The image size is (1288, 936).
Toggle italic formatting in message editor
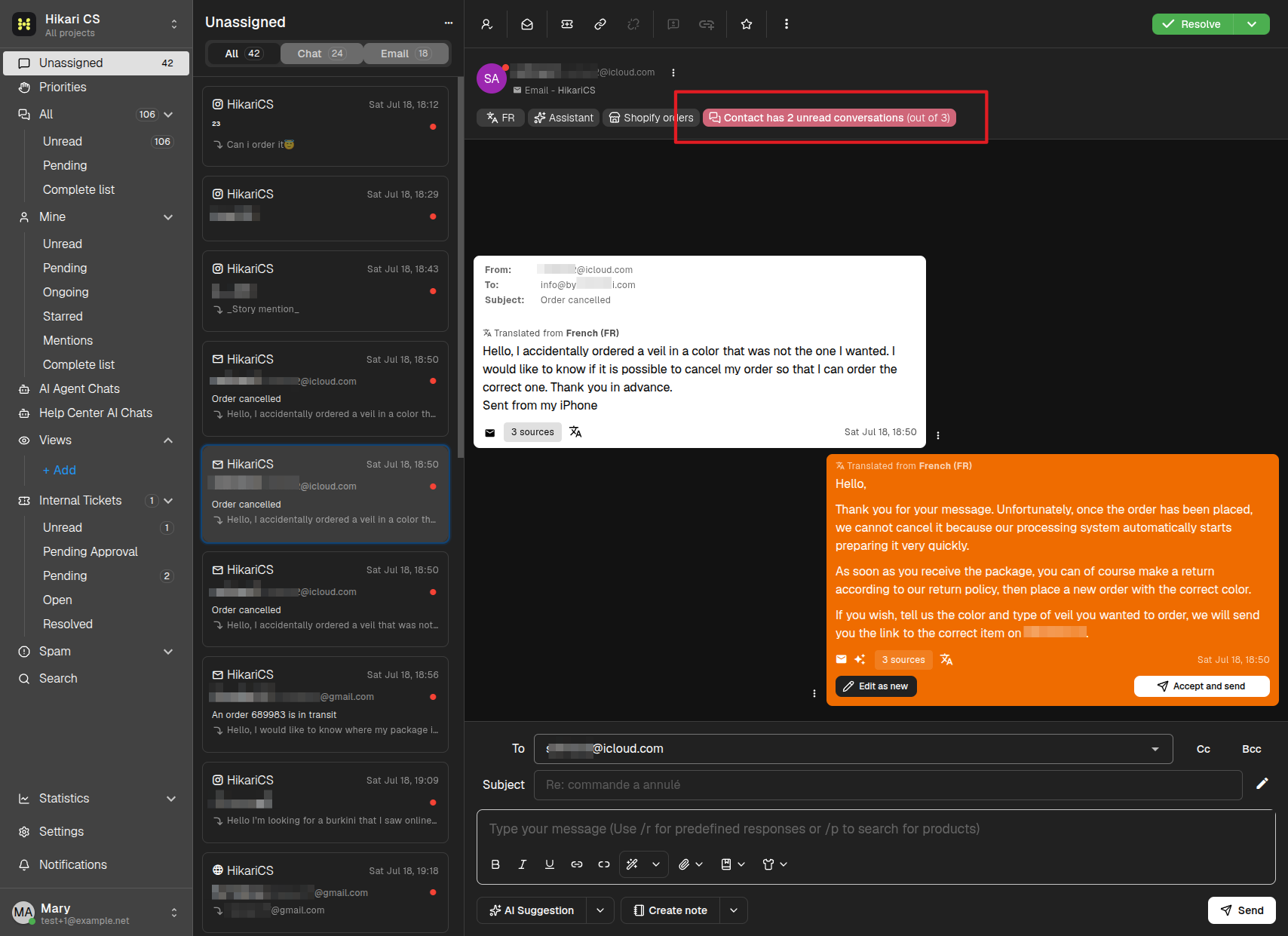tap(523, 864)
